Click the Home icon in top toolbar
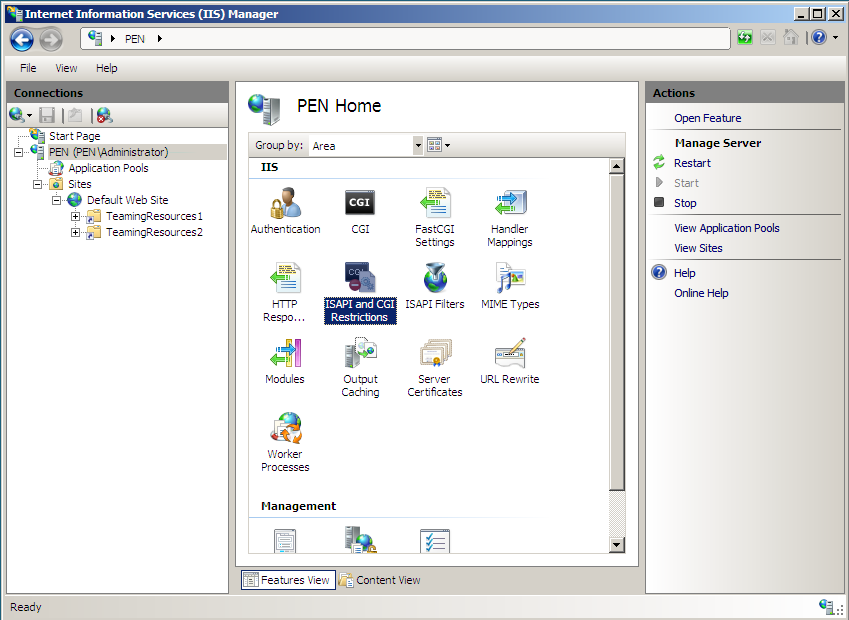The width and height of the screenshot is (849, 620). pyautogui.click(x=791, y=37)
